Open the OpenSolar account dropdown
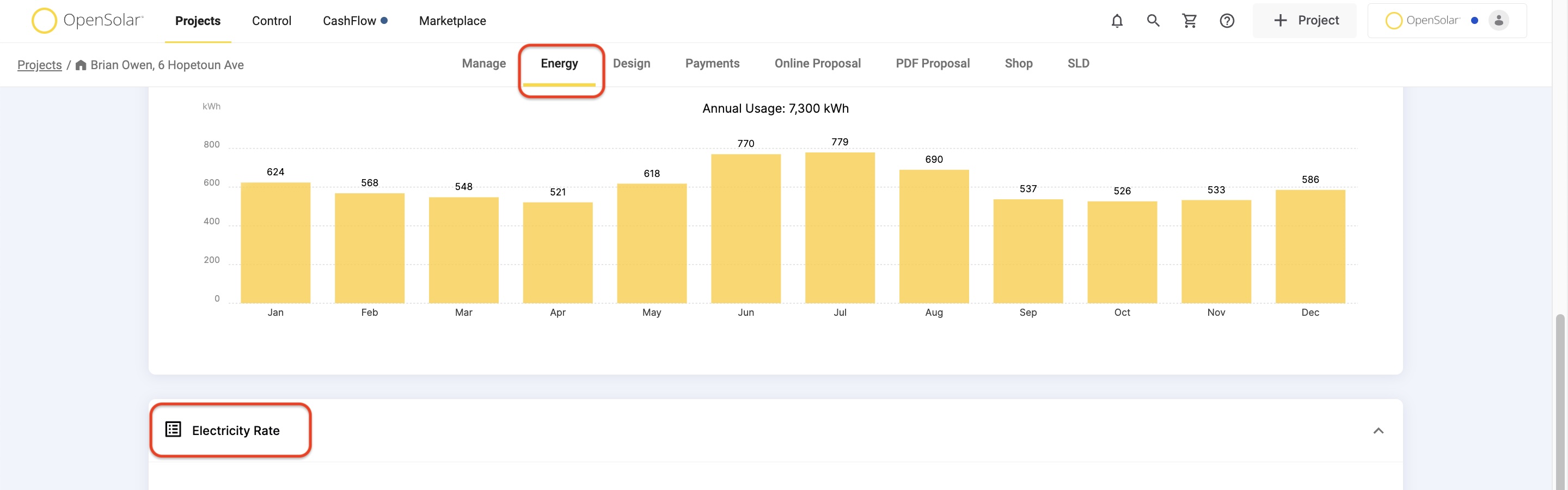Screen dimensions: 1568x490 (1446, 21)
